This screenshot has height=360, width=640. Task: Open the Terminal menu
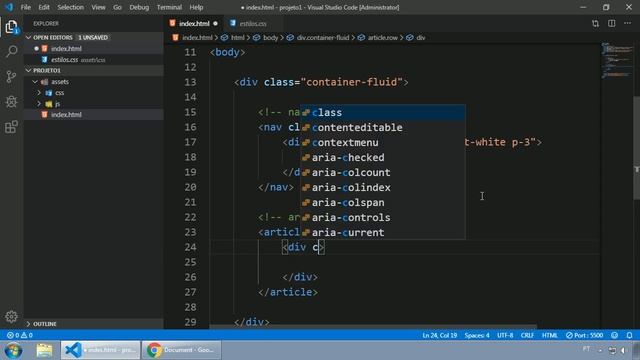coord(169,7)
